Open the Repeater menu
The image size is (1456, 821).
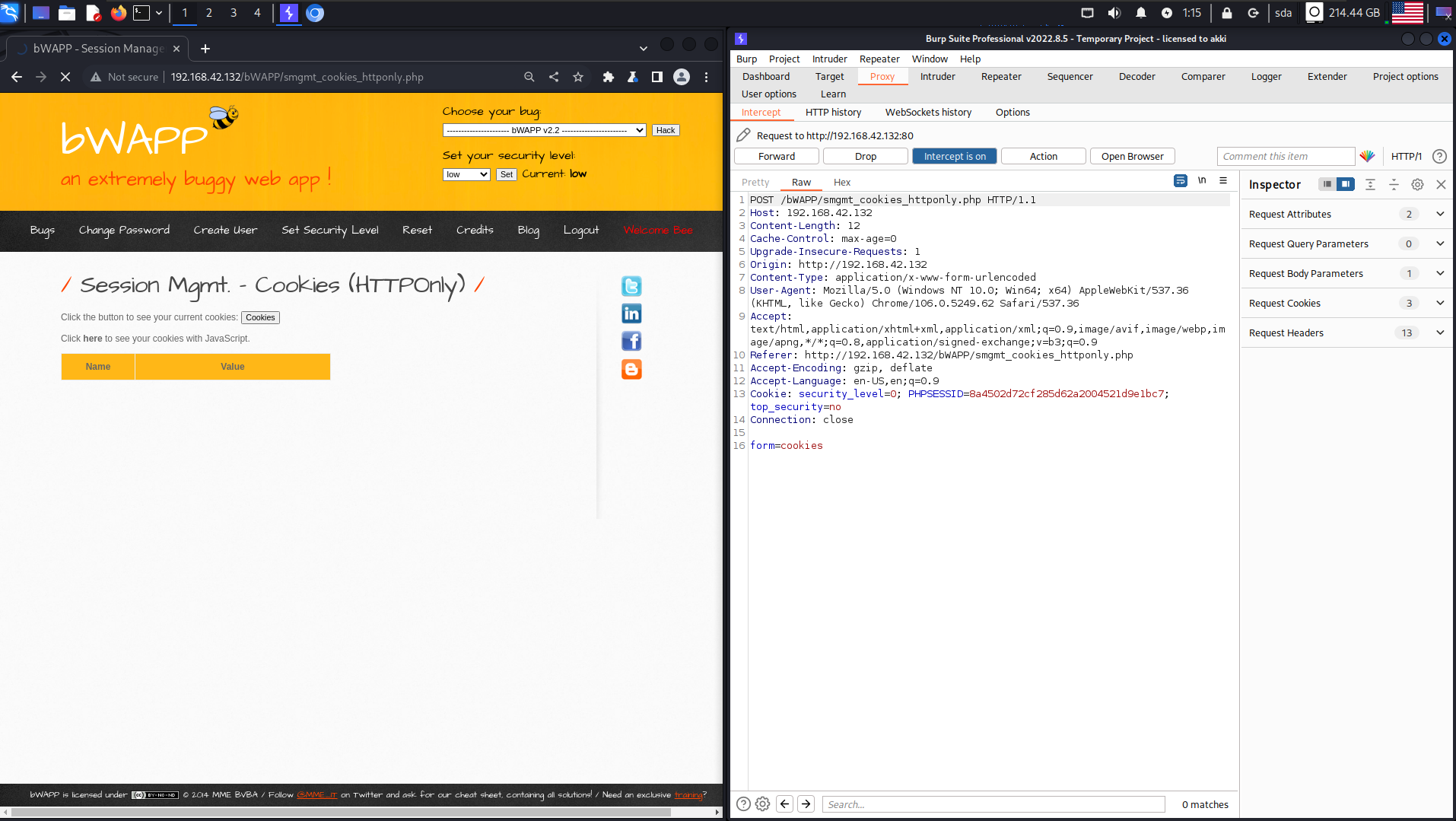click(879, 59)
